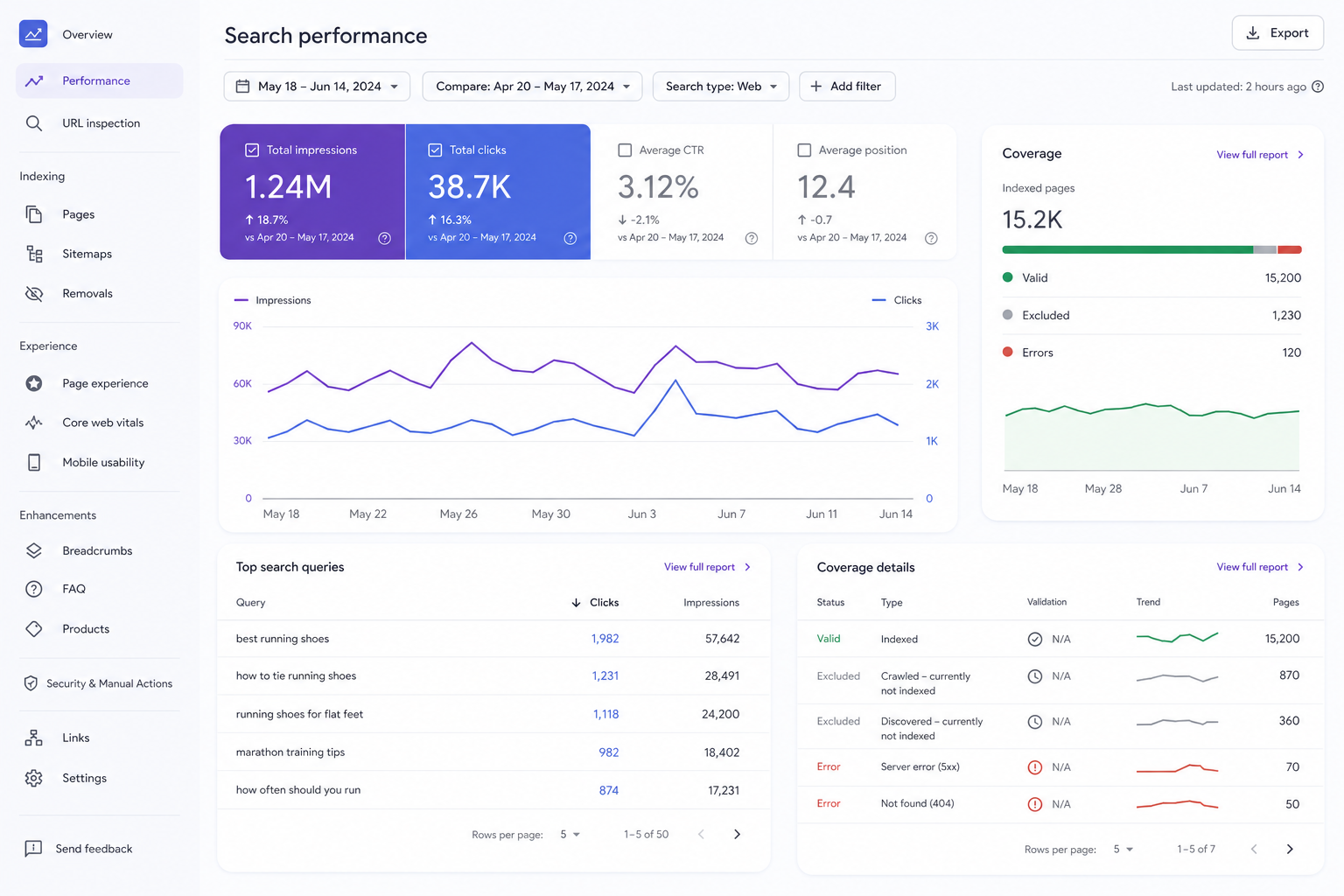Viewport: 1344px width, 896px height.
Task: Select the 'best running shoes' query
Action: (x=283, y=639)
